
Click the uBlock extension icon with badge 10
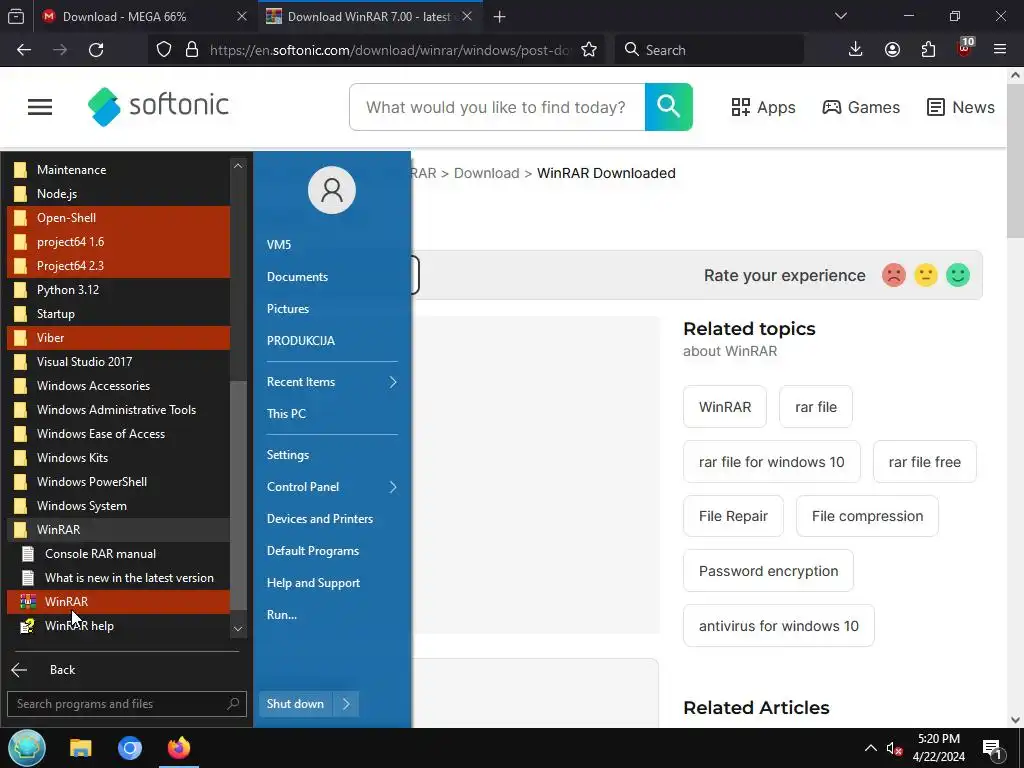point(965,48)
